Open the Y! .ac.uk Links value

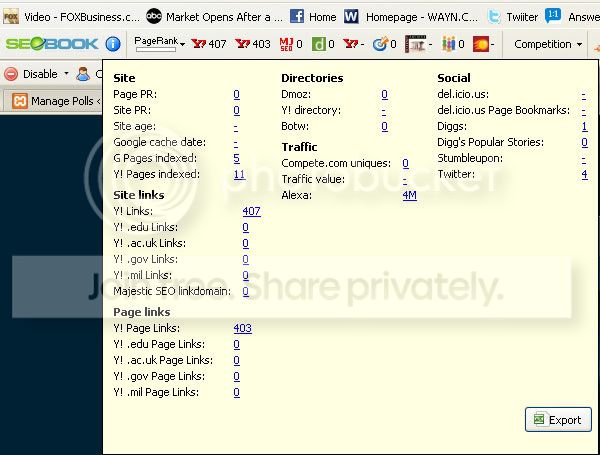246,243
